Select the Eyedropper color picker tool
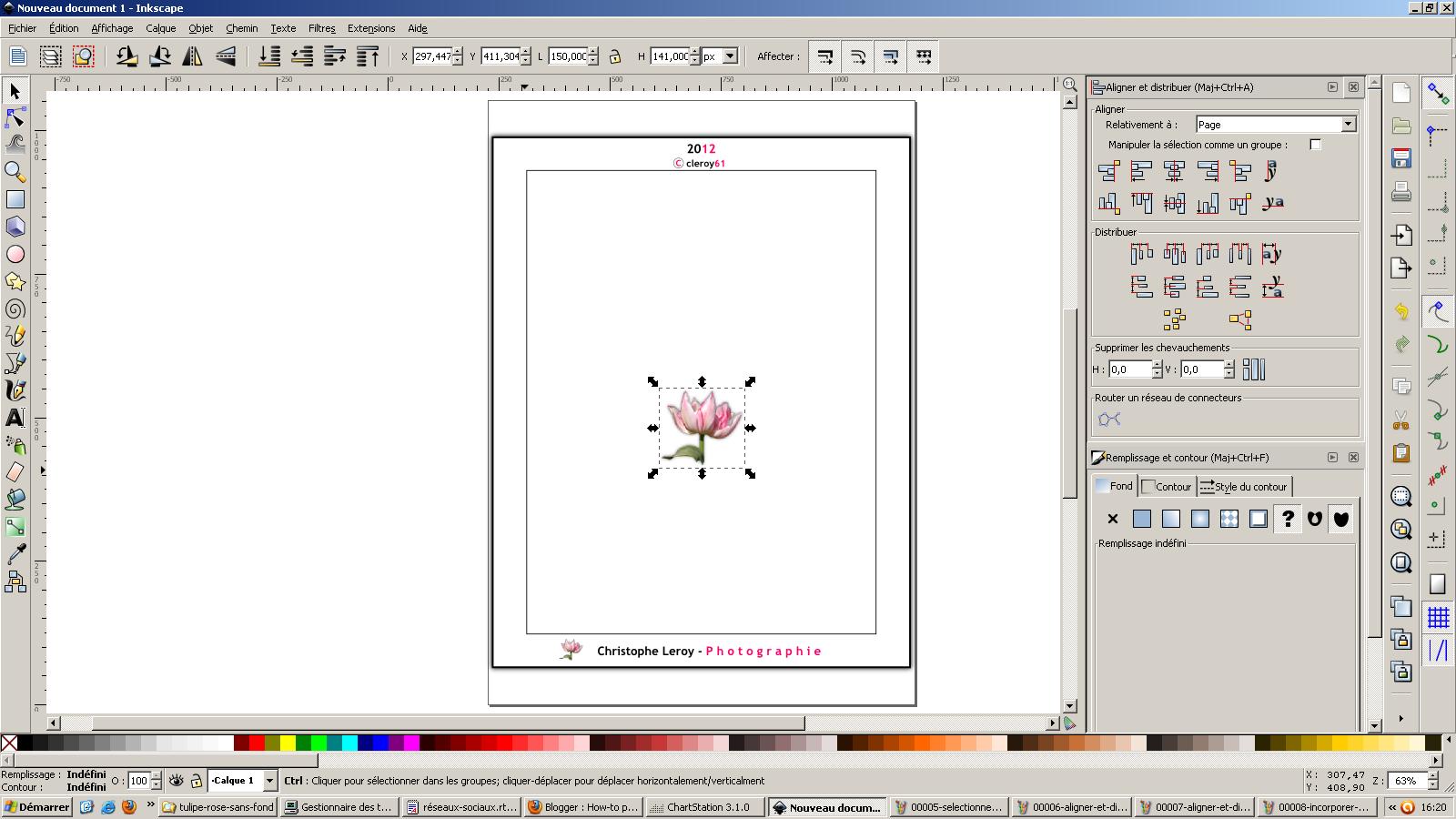This screenshot has height=819, width=1456. (x=15, y=553)
